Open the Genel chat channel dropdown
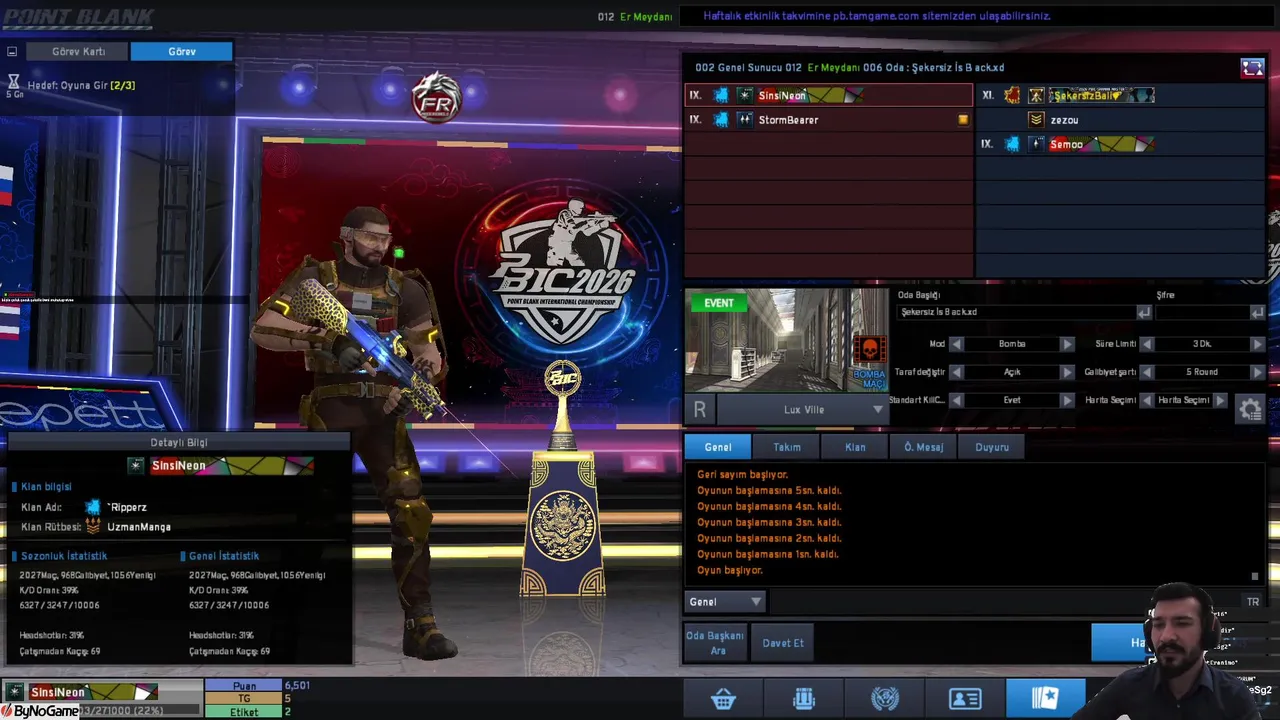Screen dimensions: 1280x720 point(725,602)
